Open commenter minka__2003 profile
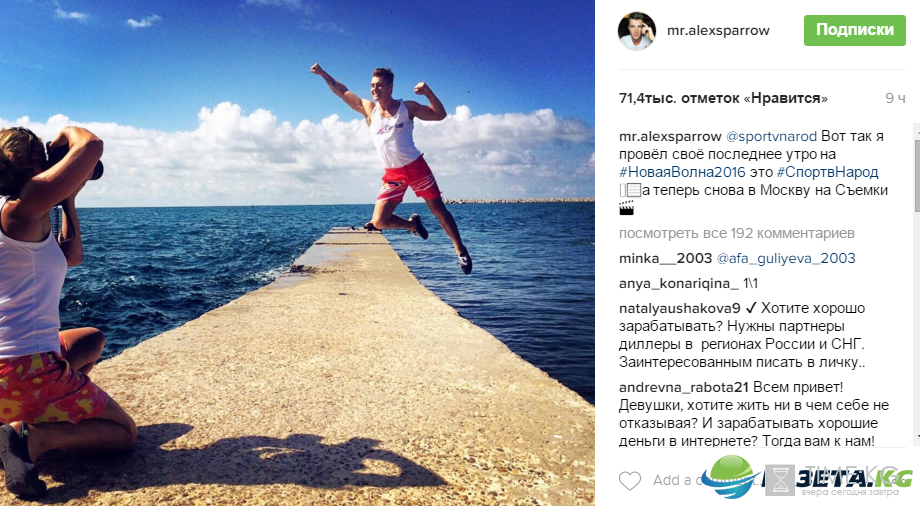 coord(665,258)
